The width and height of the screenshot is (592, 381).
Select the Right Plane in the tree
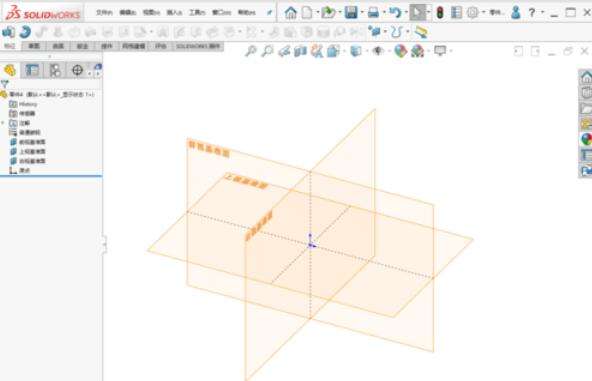[28, 161]
